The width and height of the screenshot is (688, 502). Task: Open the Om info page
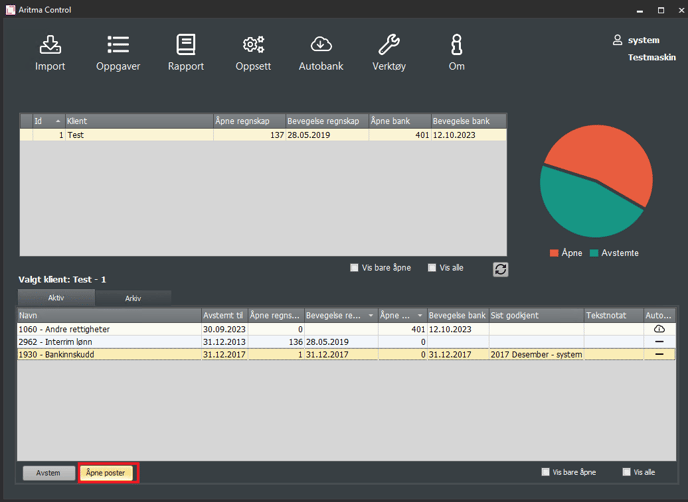point(456,52)
